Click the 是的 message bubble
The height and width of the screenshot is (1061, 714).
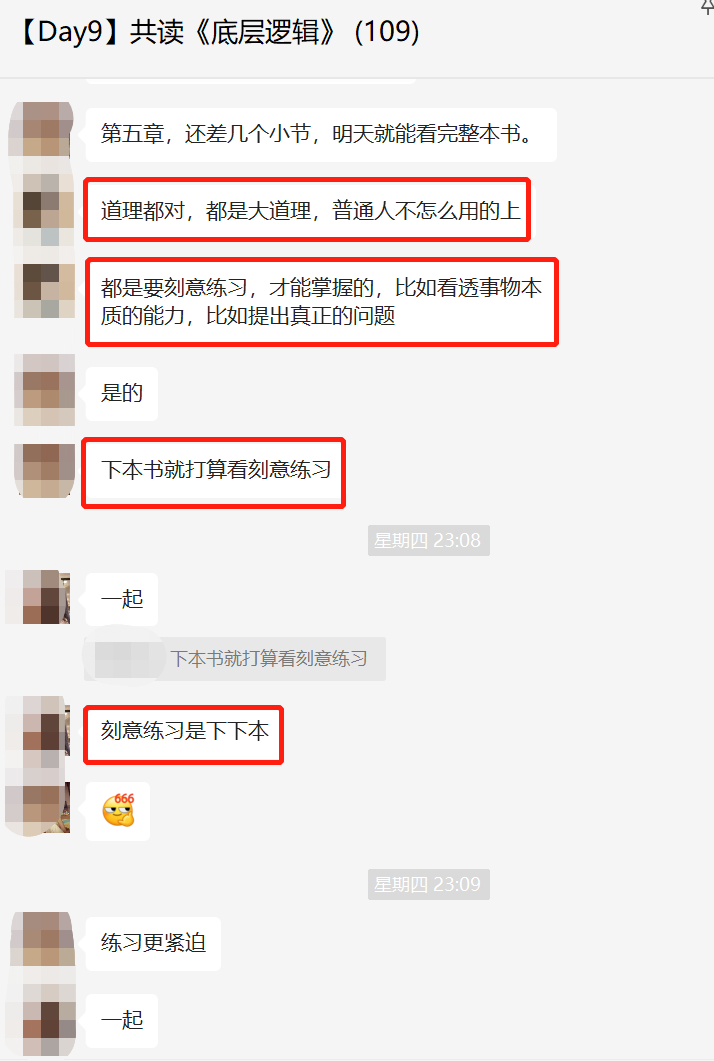(122, 393)
